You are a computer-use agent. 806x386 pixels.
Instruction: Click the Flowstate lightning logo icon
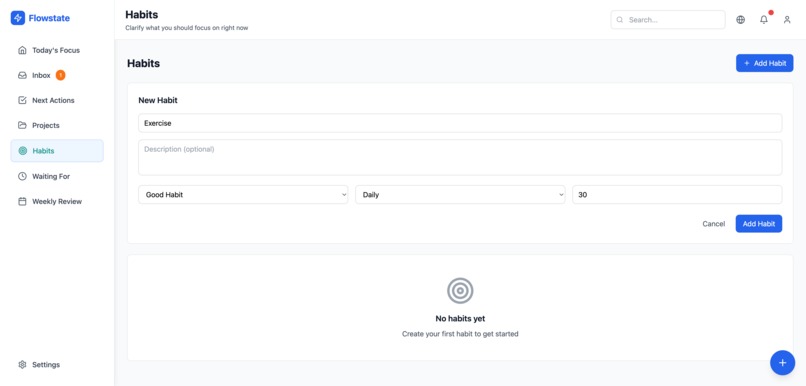[x=17, y=18]
